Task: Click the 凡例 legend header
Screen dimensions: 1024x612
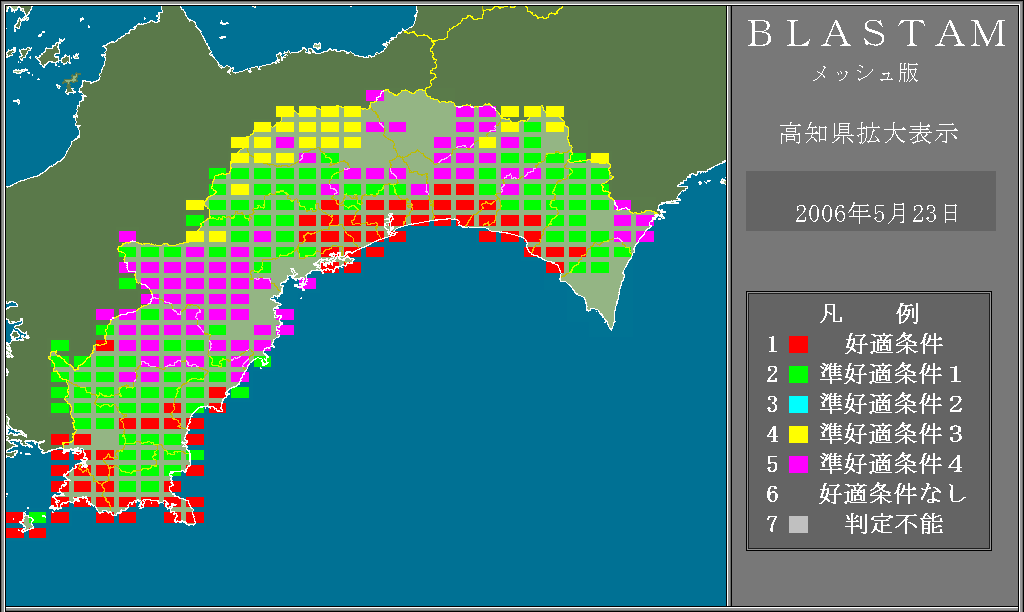Action: point(868,314)
